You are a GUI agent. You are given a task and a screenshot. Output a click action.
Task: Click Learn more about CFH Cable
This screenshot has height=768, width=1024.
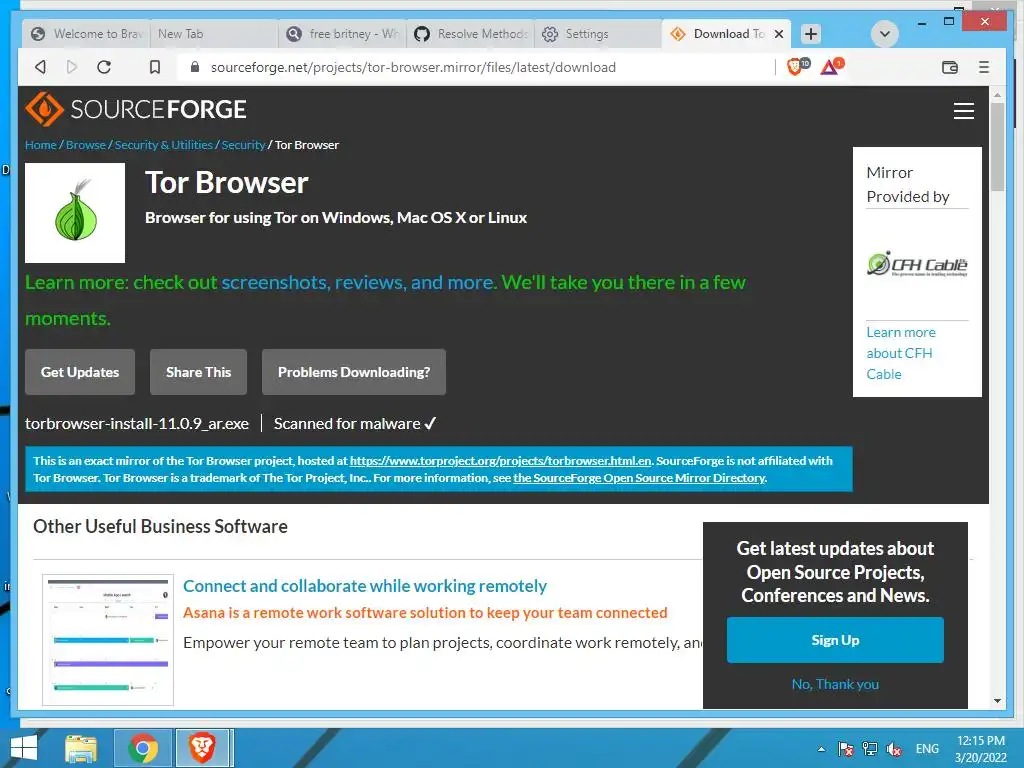coord(901,353)
